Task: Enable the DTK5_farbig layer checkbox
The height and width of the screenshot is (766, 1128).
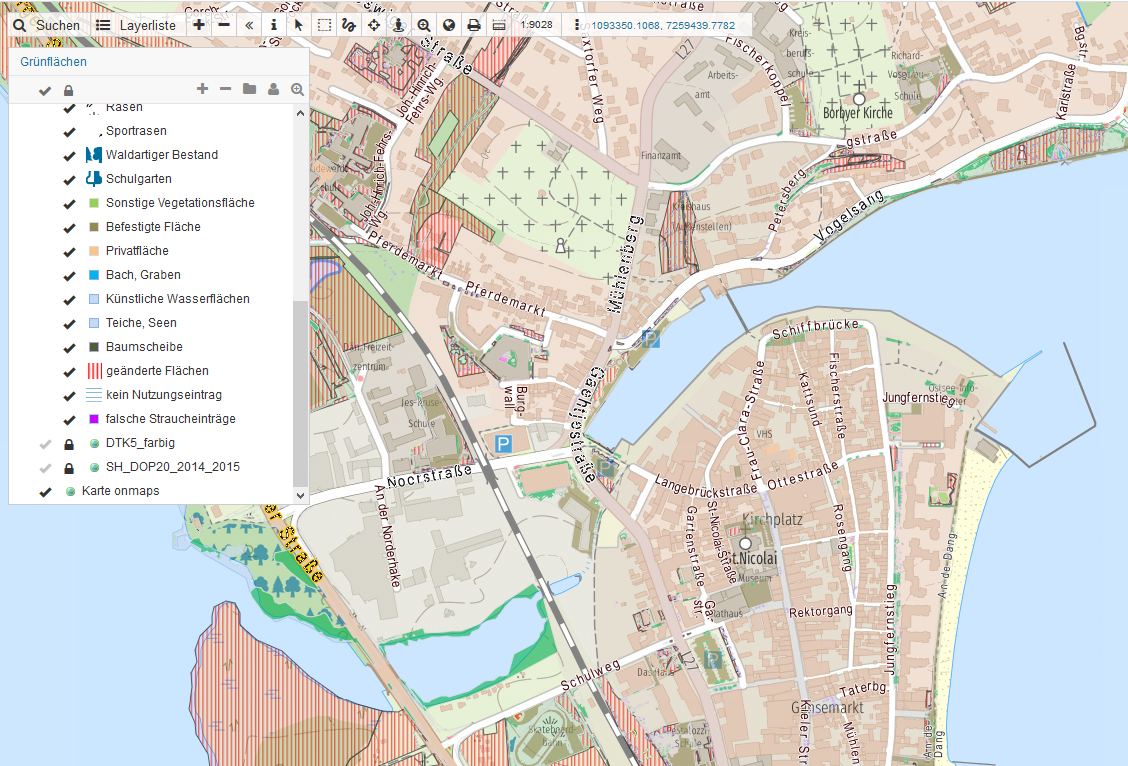Action: tap(45, 444)
